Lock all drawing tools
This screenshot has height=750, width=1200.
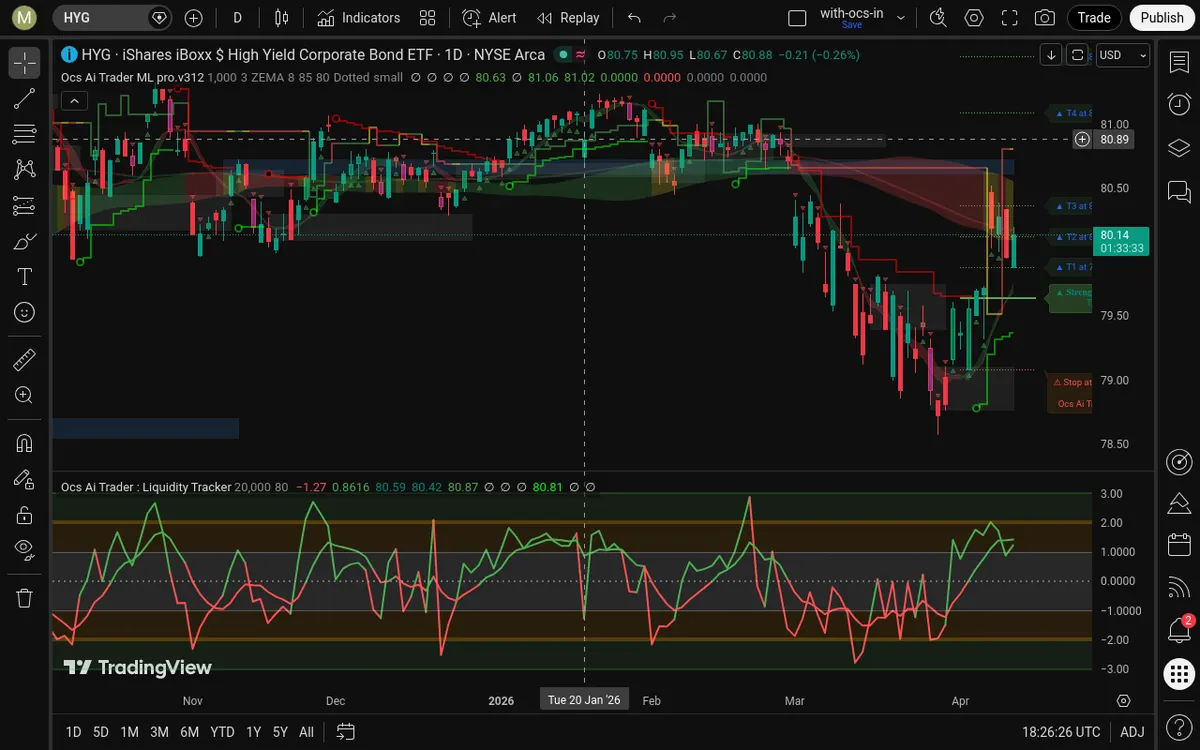point(25,515)
